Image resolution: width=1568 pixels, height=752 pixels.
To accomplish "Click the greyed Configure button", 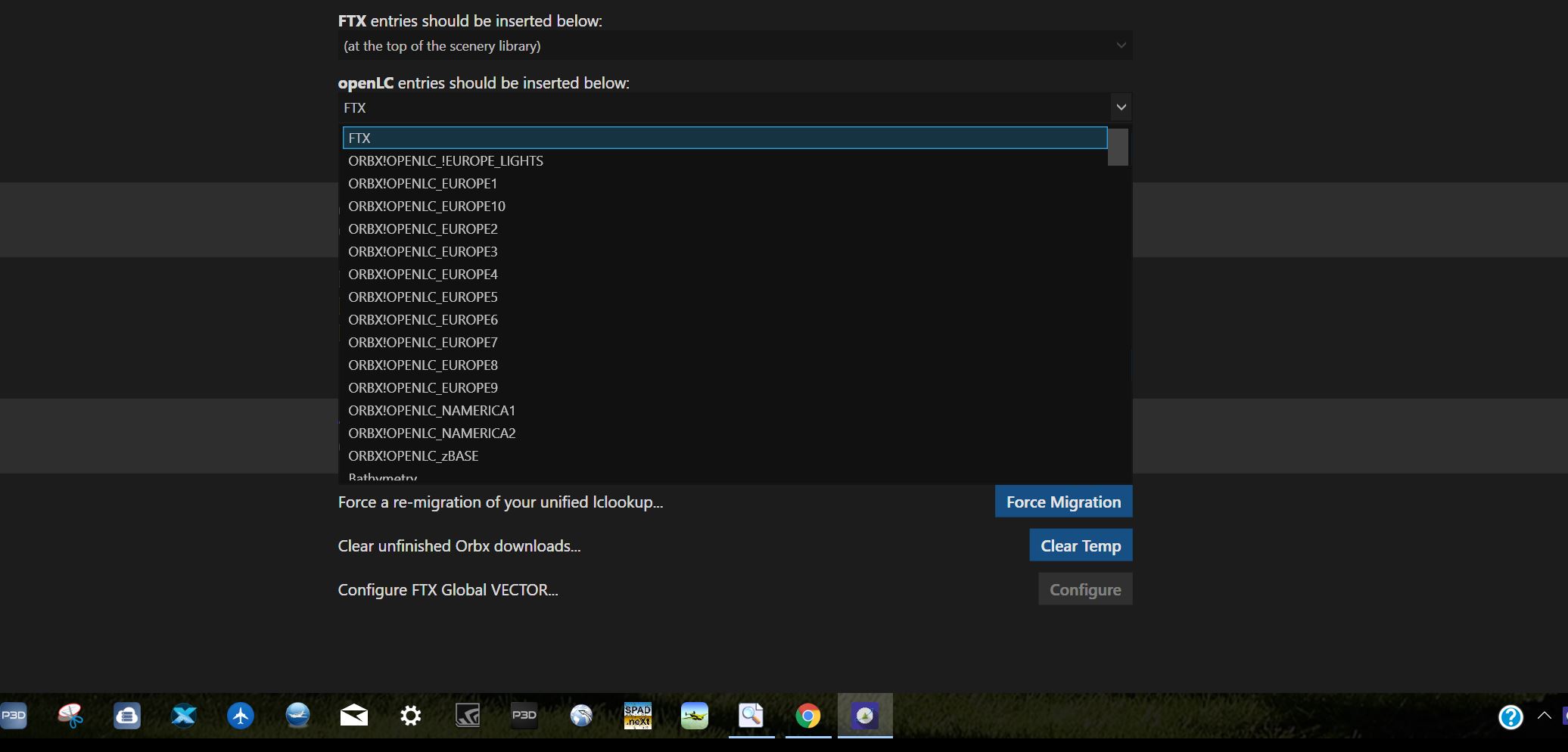I will [1085, 589].
